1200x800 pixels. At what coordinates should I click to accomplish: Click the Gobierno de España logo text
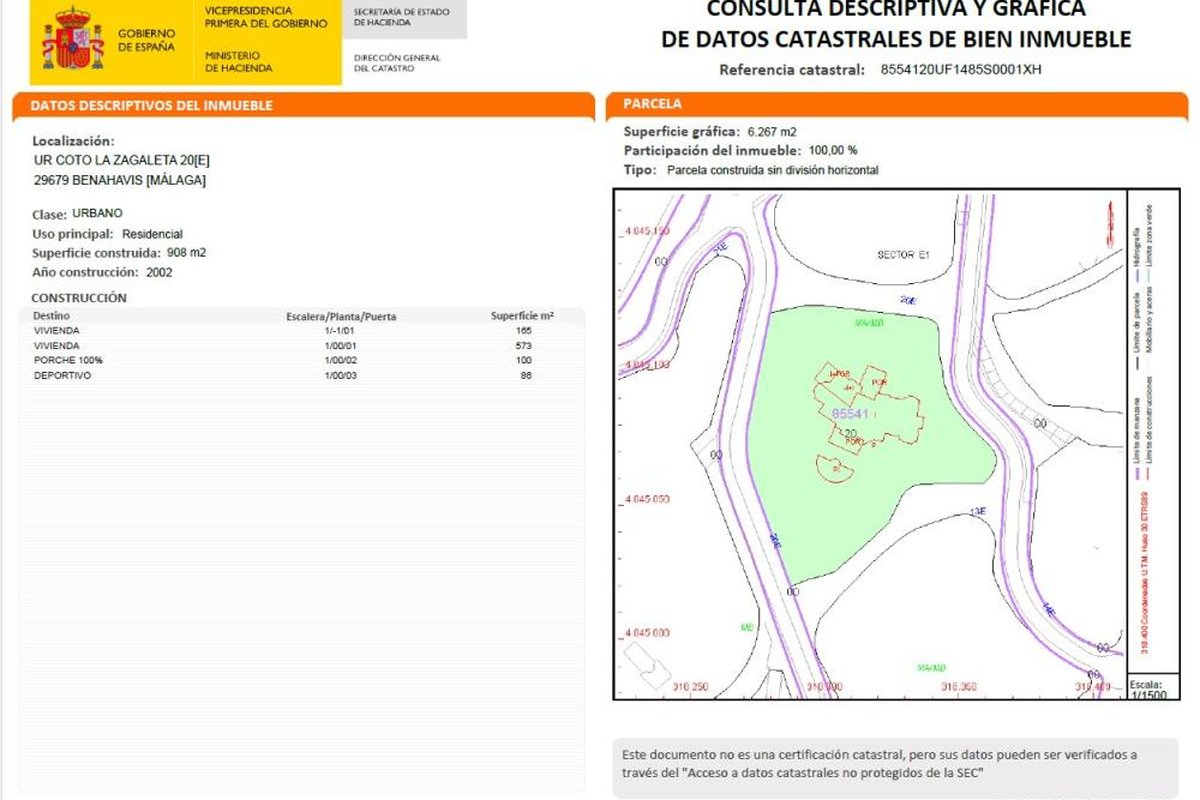146,40
